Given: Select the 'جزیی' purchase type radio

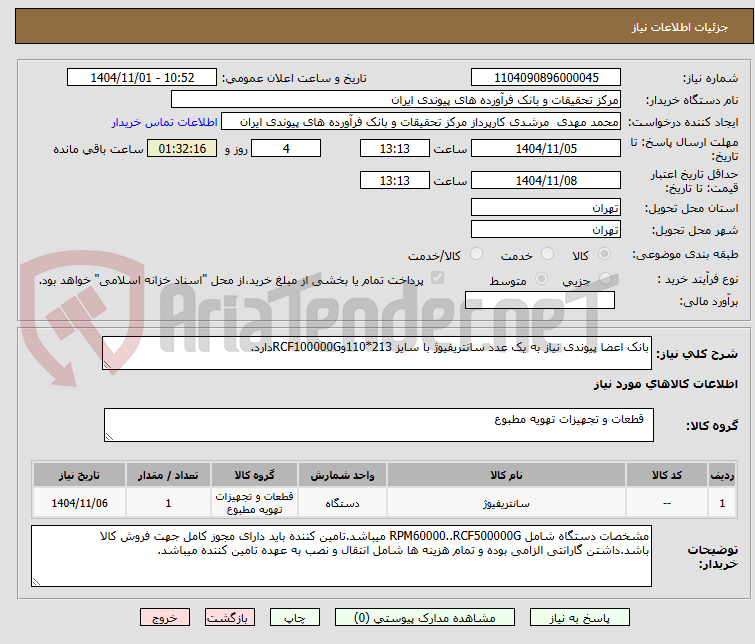Looking at the screenshot, I should (605, 278).
